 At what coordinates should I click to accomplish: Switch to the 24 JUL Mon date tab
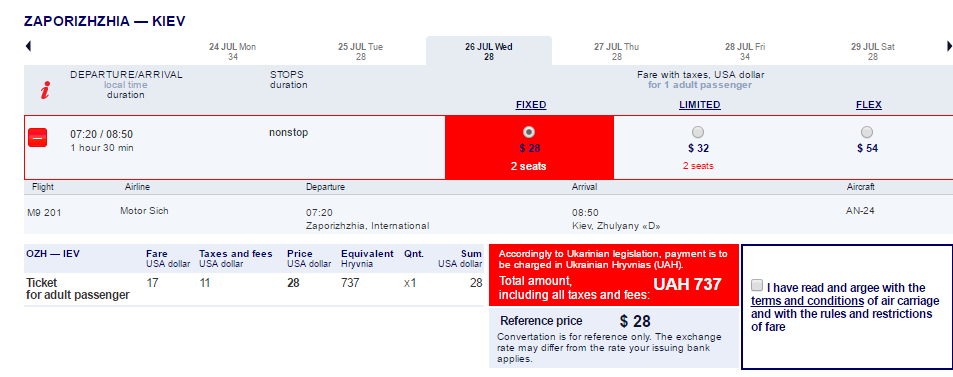coord(233,51)
